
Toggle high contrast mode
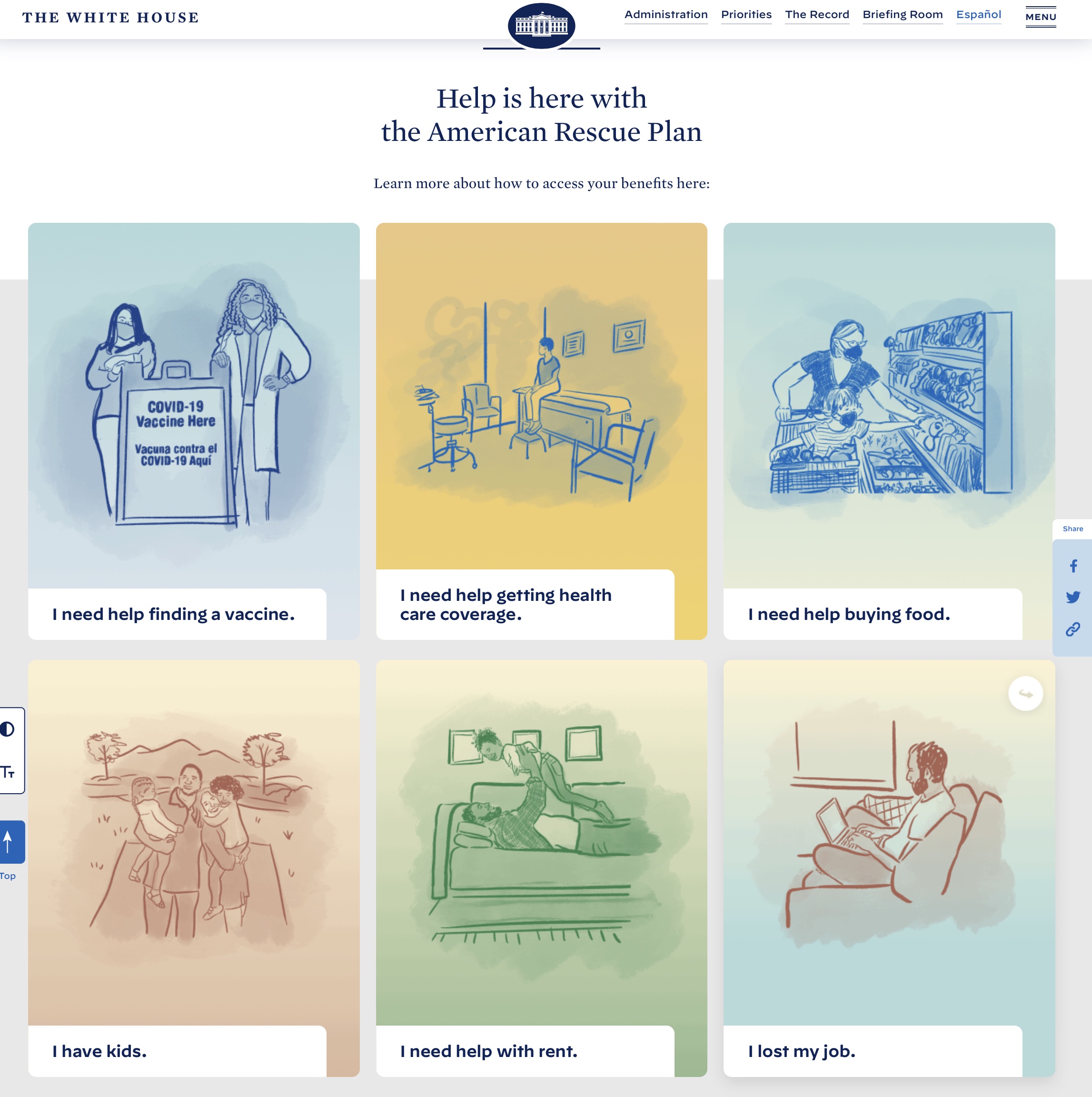(8, 729)
